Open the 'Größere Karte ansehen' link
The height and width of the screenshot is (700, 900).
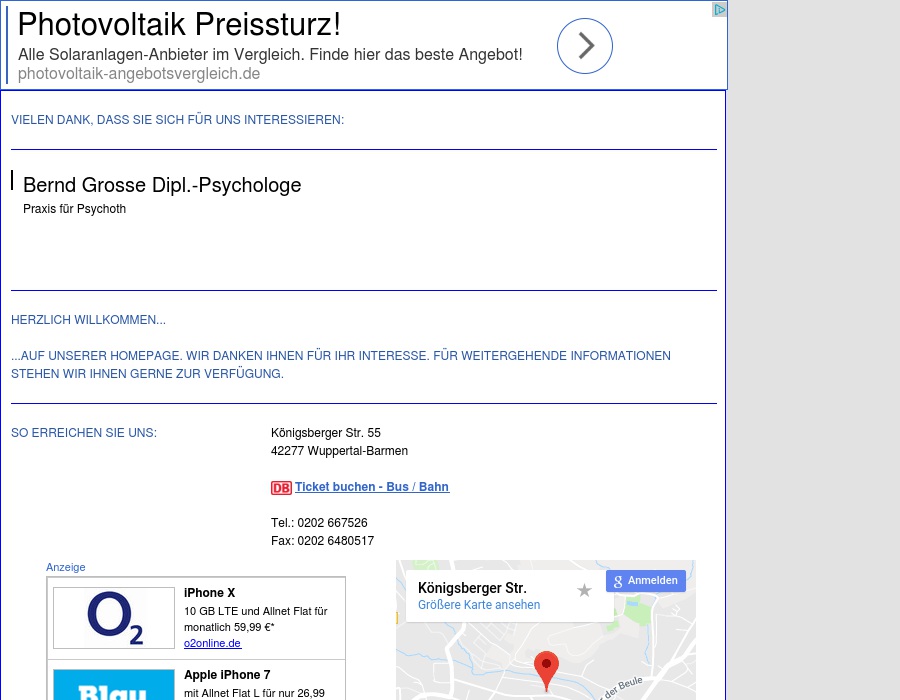pos(479,605)
